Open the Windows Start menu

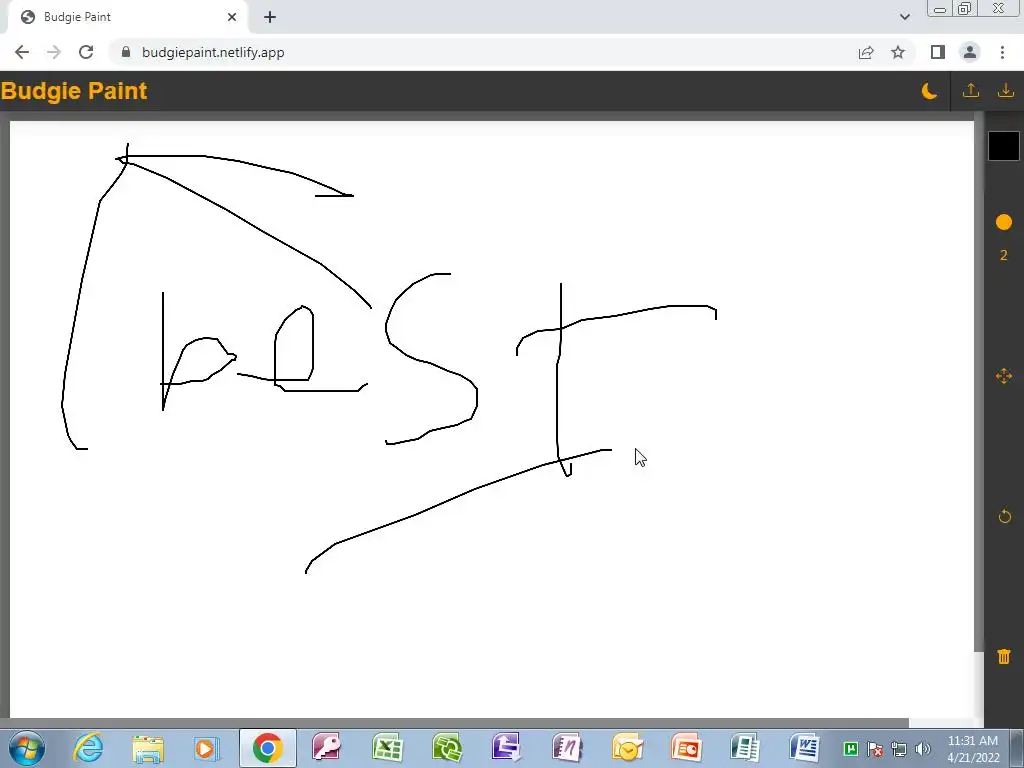coord(27,748)
